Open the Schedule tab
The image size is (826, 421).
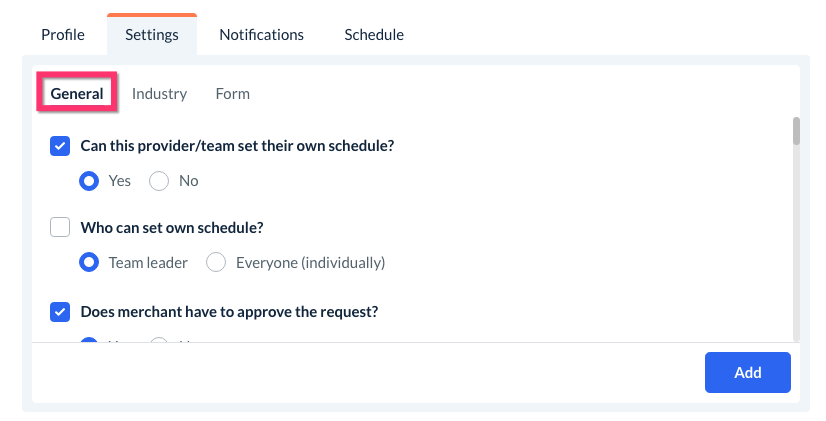tap(374, 35)
